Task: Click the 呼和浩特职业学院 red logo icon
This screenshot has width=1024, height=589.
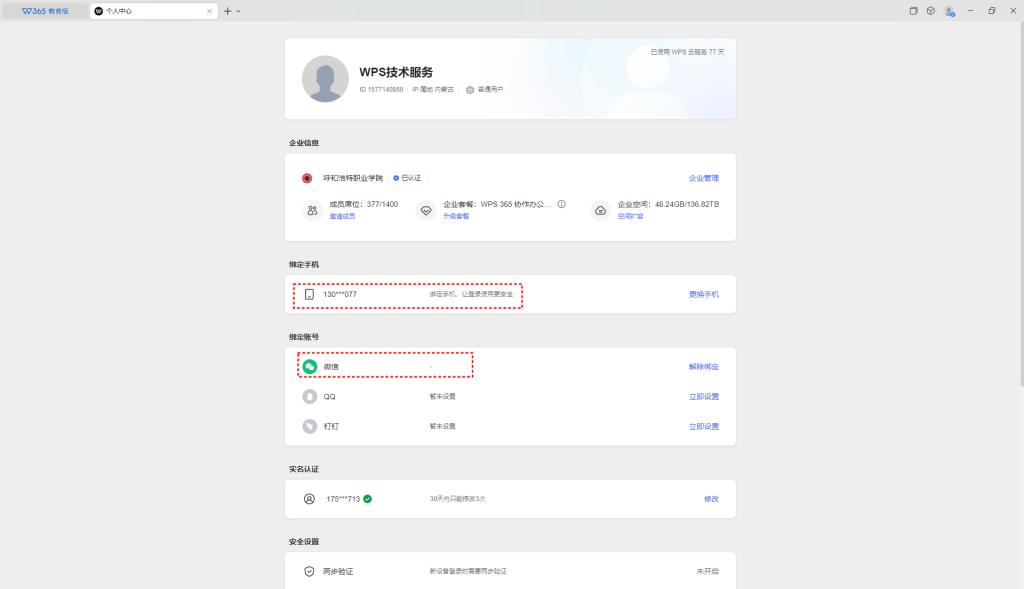Action: [307, 178]
